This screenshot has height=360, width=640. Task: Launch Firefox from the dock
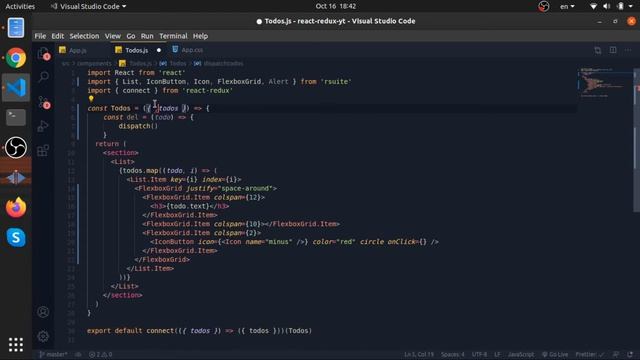[16, 207]
